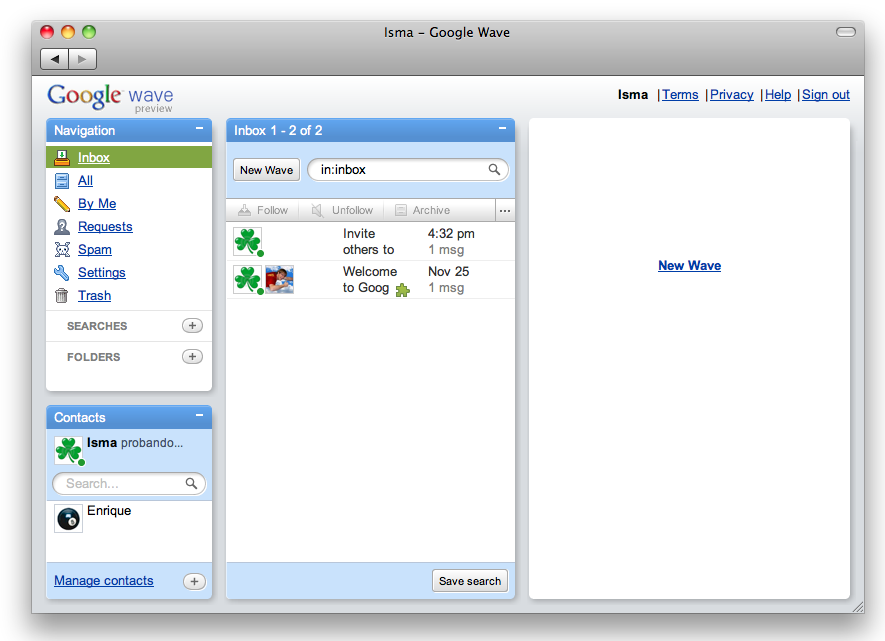Click the All waves icon in Navigation
The width and height of the screenshot is (885, 641).
[x=62, y=181]
